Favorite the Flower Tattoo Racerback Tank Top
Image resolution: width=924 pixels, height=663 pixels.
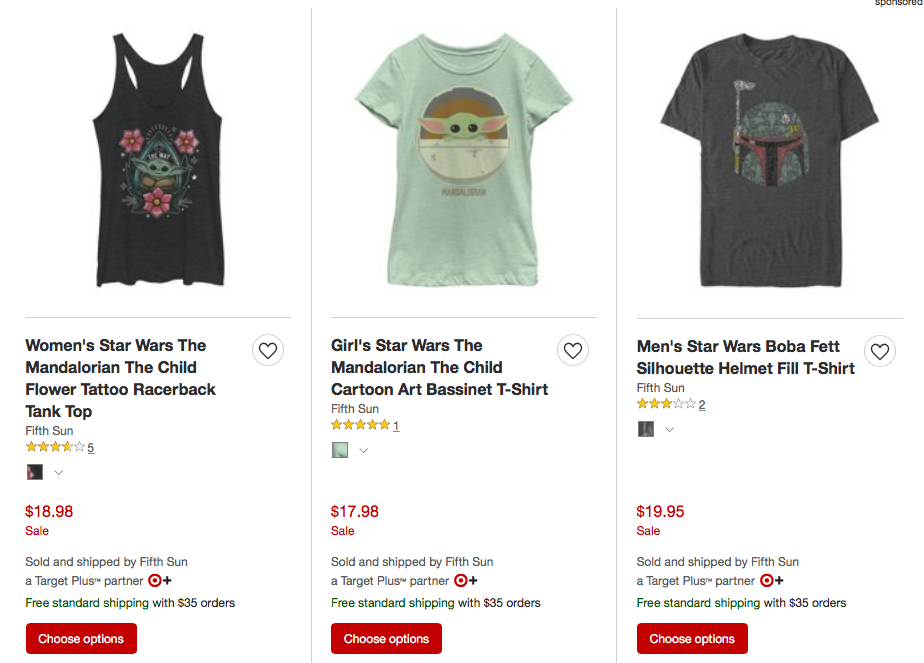coord(267,350)
